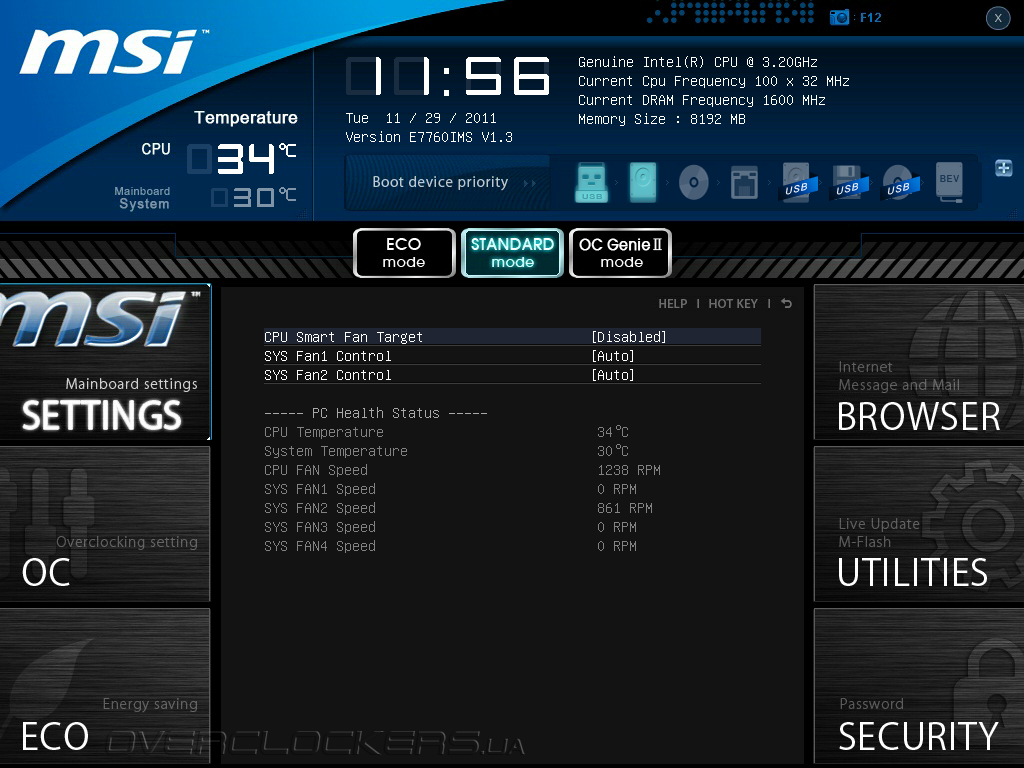
Task: Click the CPU Temperature 34°C status row
Action: tap(447, 432)
